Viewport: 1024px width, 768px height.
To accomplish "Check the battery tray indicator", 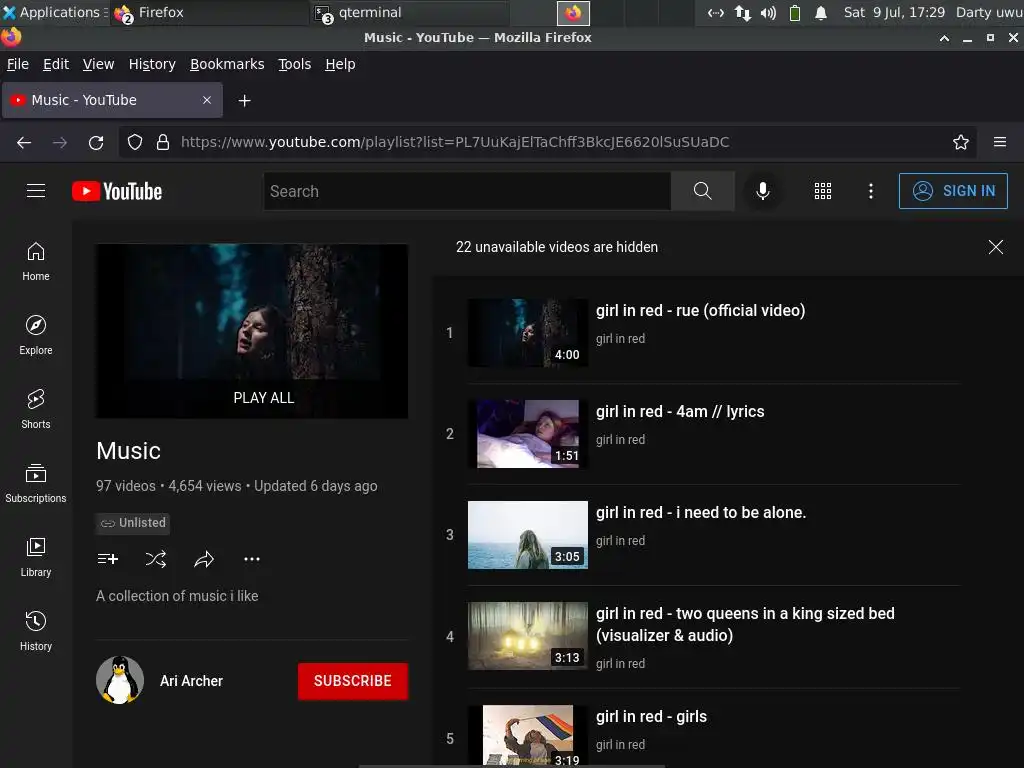I will coord(795,13).
